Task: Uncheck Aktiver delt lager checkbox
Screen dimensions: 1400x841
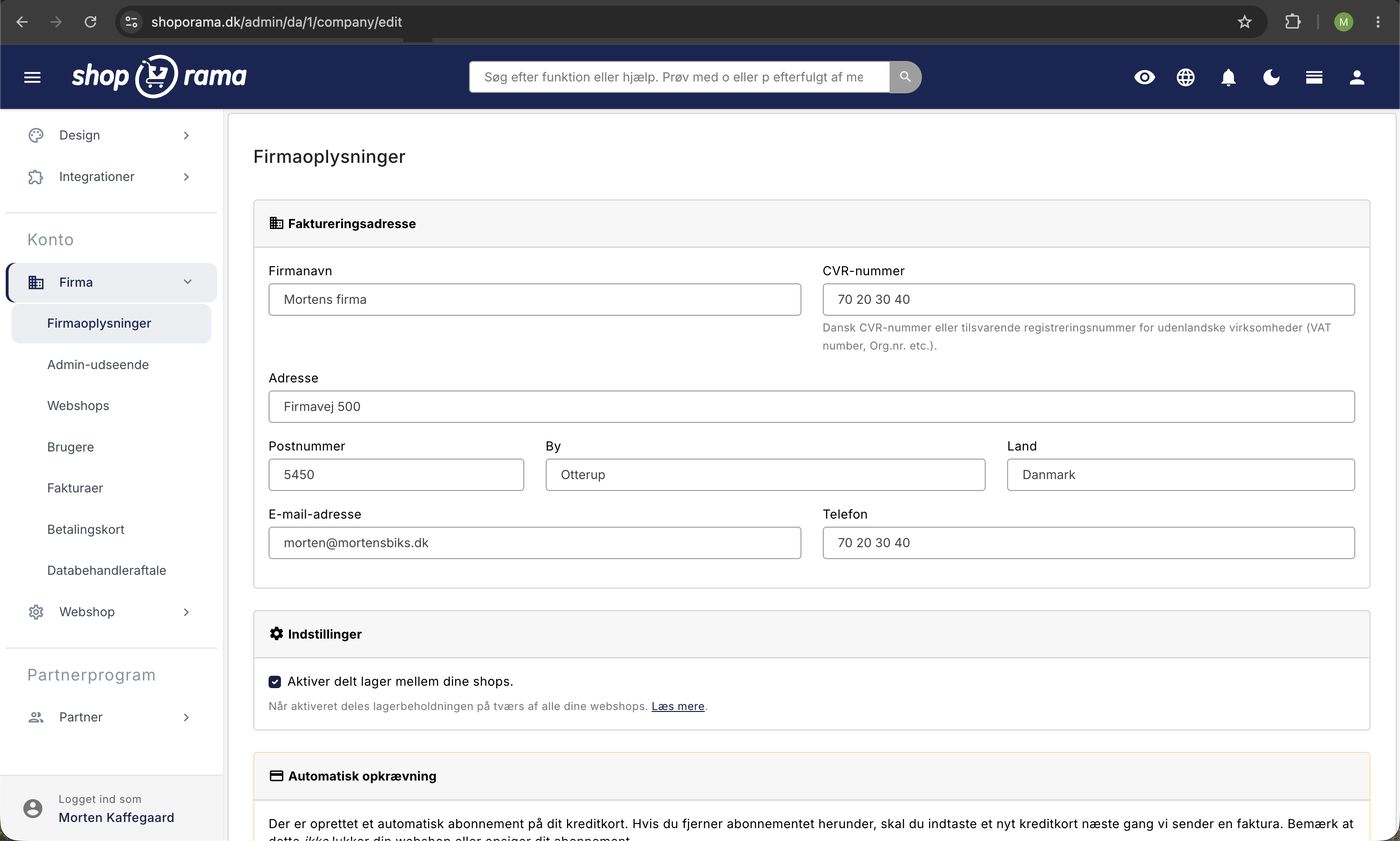Action: (x=275, y=682)
